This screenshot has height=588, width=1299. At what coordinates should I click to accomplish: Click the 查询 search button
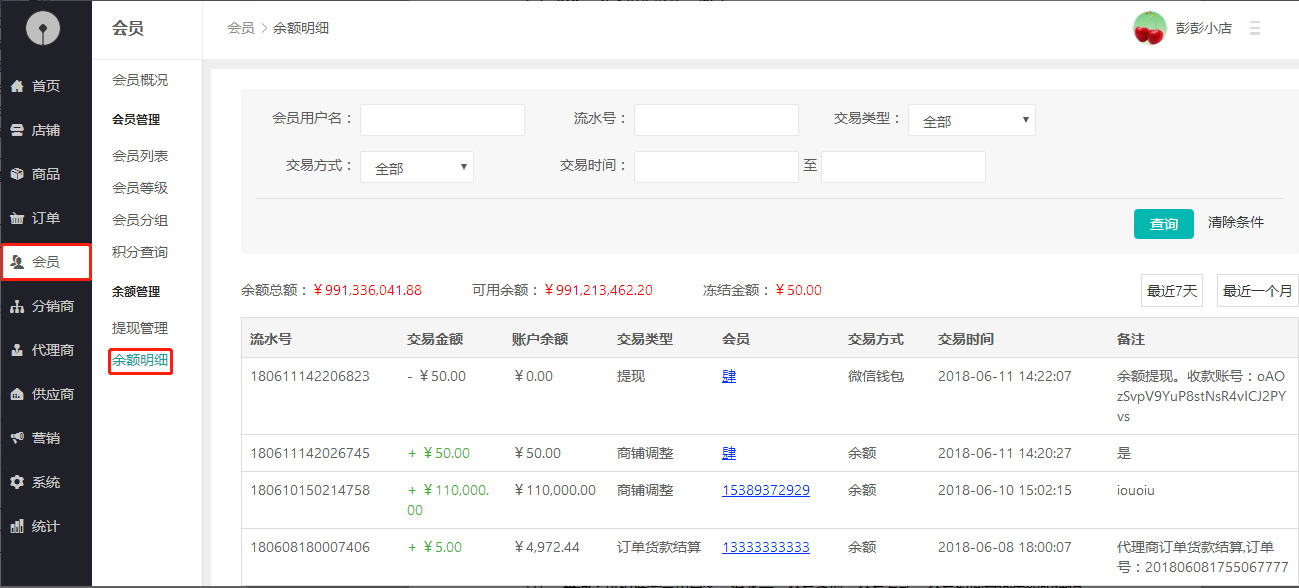[1163, 223]
